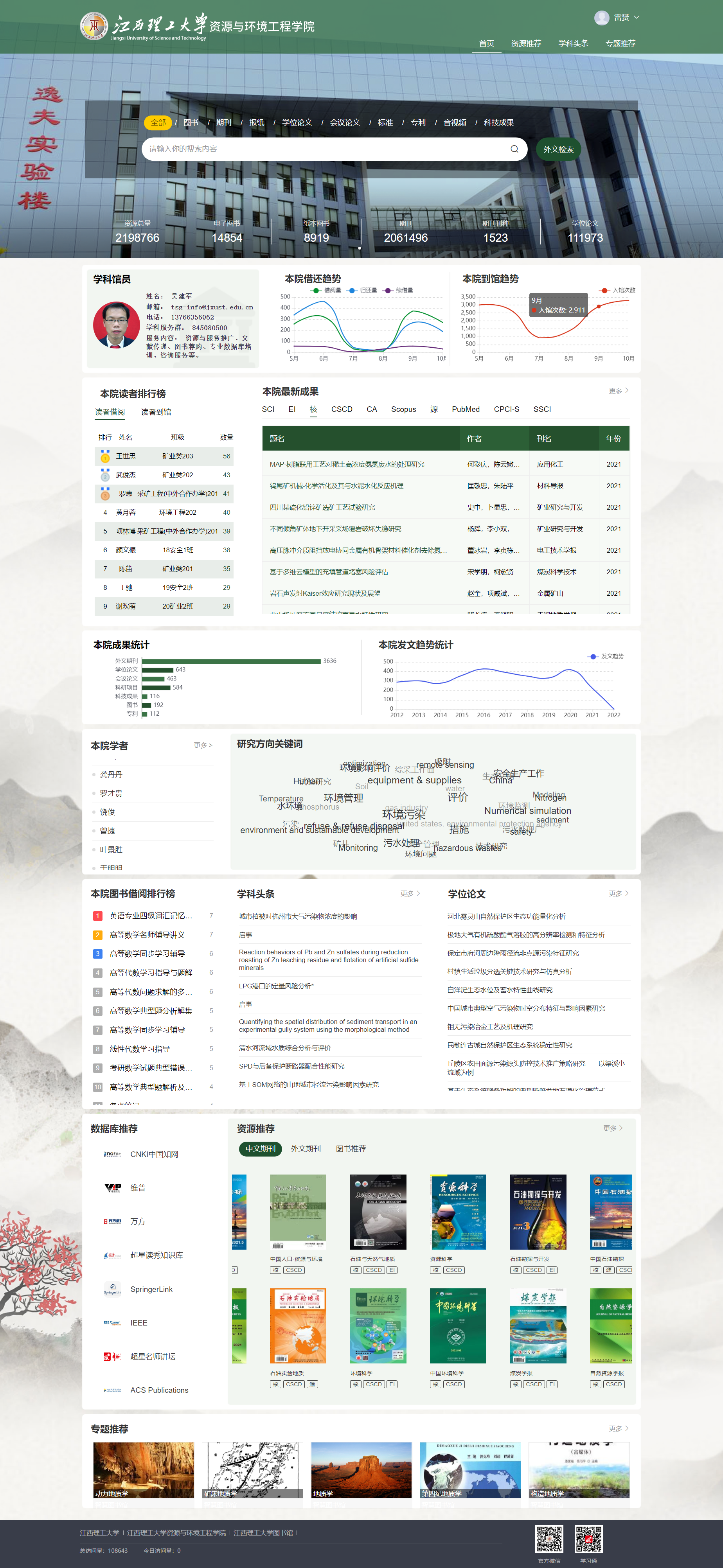
Task: Open the SpringerLink logo icon
Action: coord(112,1289)
